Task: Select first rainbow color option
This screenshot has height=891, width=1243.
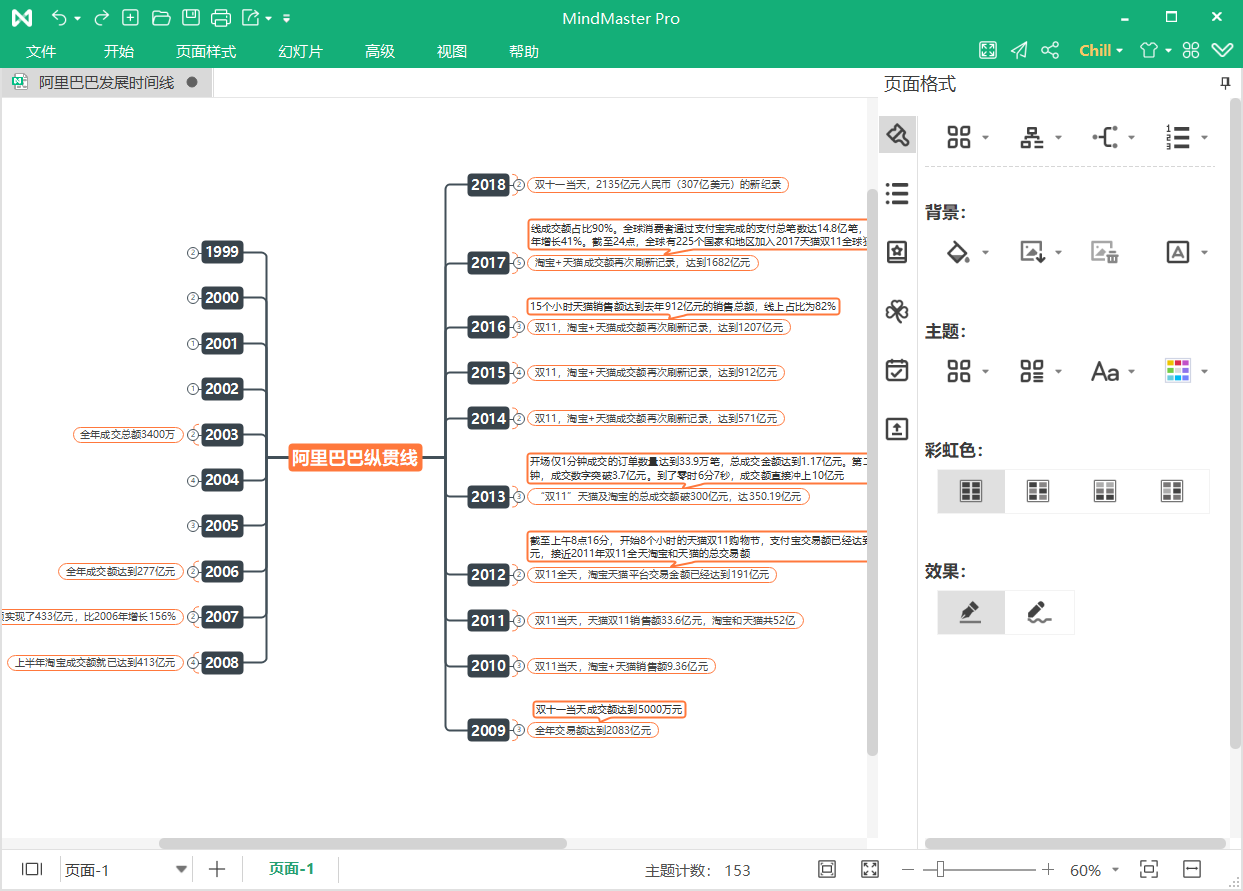Action: [x=971, y=491]
